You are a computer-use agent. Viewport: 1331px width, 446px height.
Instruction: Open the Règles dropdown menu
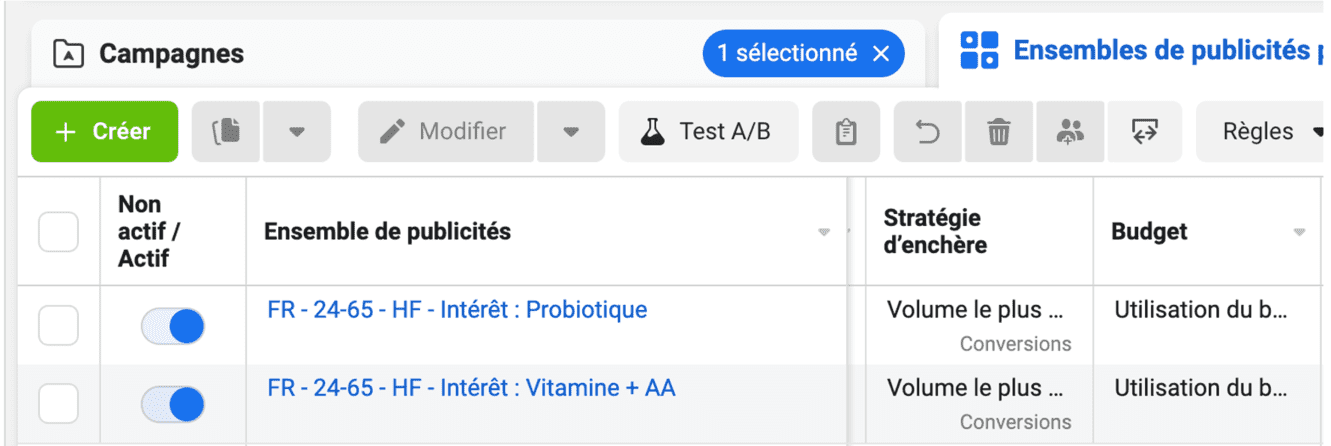(1262, 131)
